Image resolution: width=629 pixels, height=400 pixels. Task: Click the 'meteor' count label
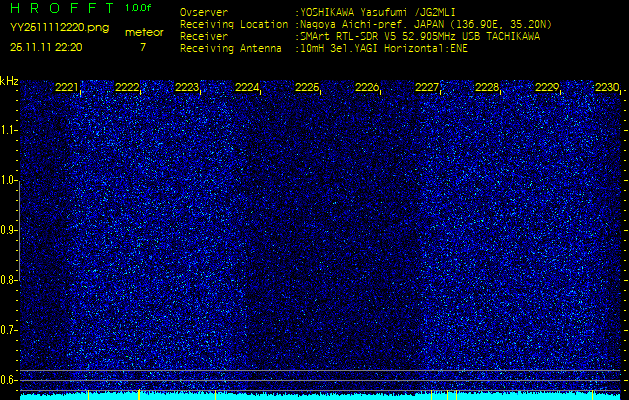(144, 32)
